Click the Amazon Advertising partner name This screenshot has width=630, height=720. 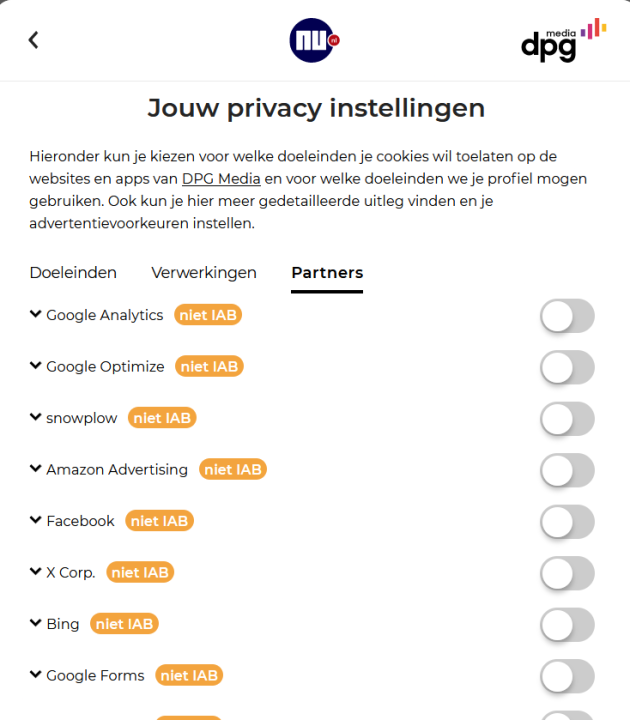click(117, 469)
